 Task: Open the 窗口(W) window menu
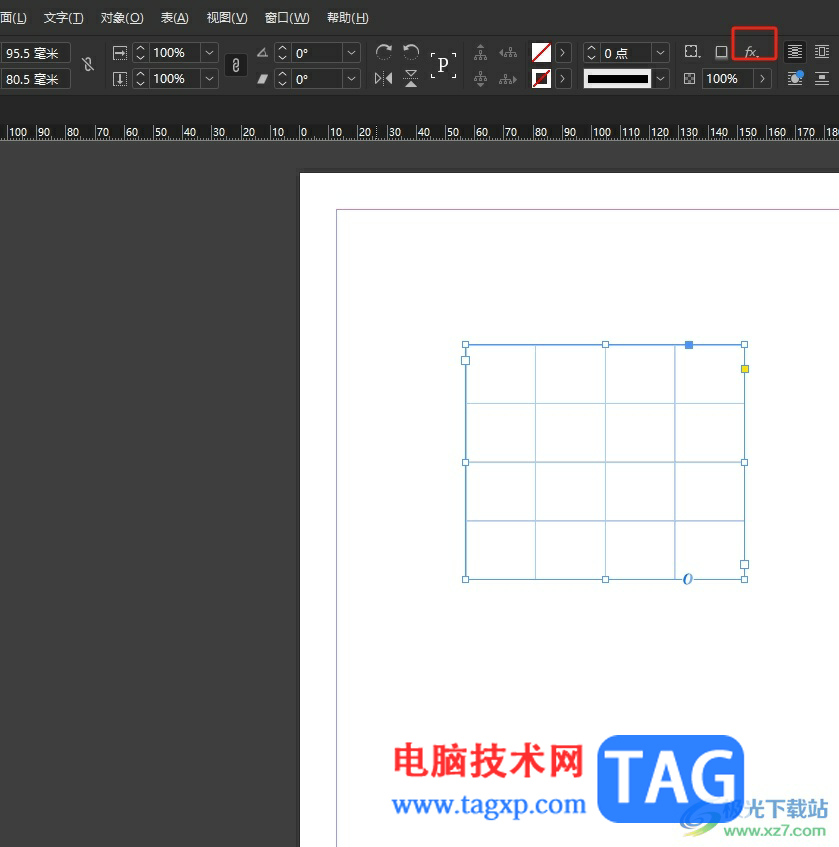coord(287,18)
